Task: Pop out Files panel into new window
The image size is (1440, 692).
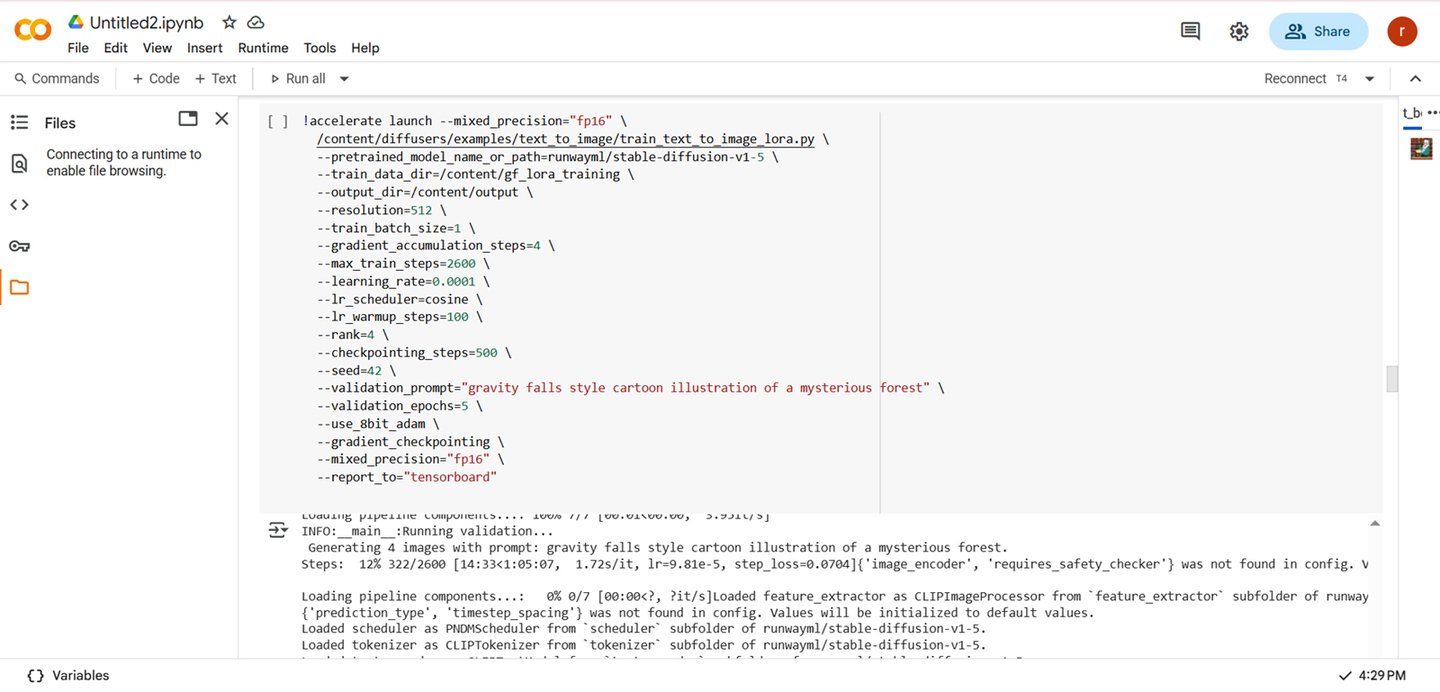Action: (188, 119)
